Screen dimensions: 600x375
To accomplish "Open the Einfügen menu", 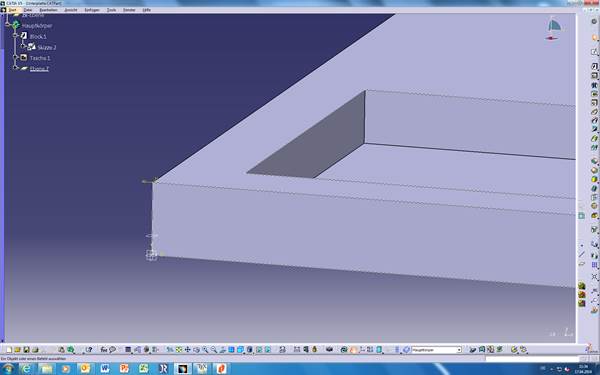I will [92, 10].
